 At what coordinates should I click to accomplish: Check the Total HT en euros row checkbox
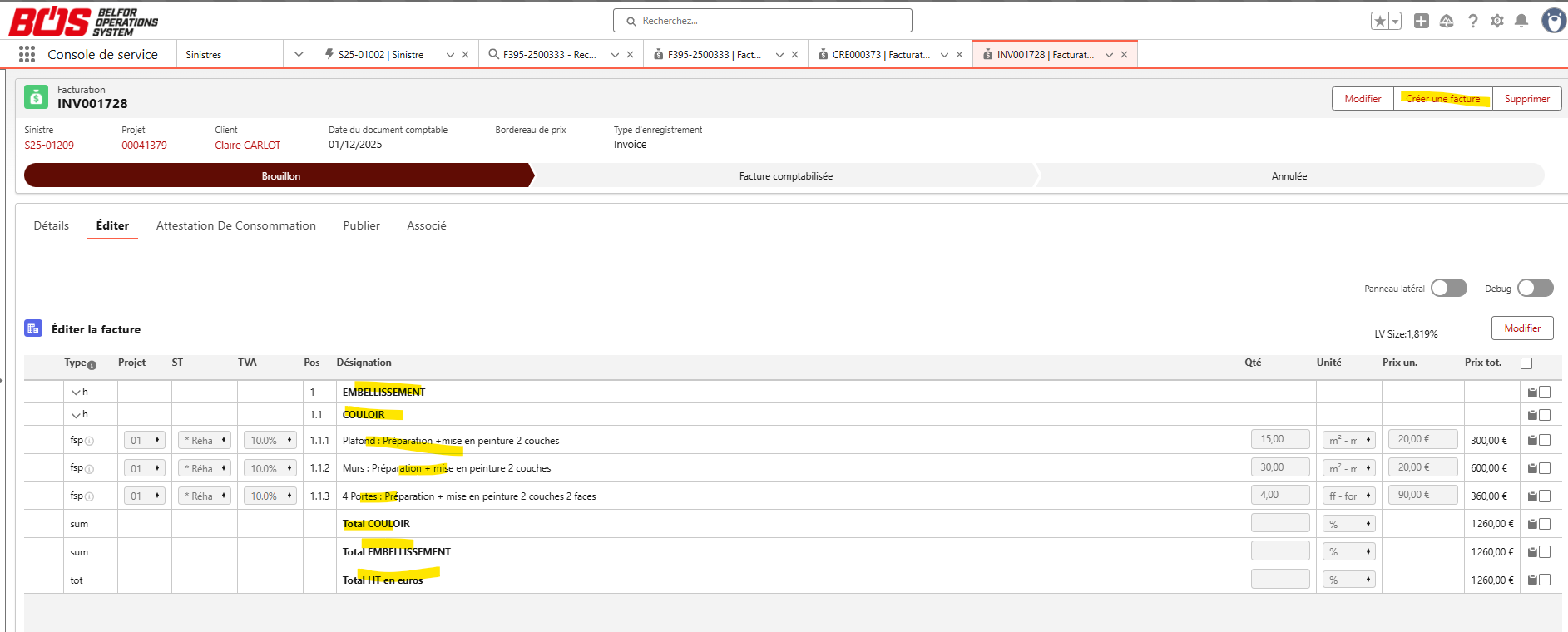1545,580
